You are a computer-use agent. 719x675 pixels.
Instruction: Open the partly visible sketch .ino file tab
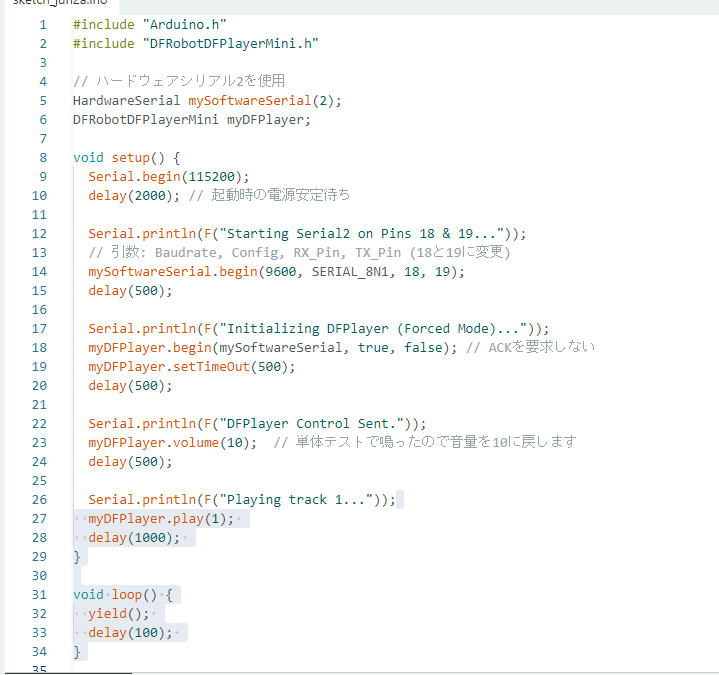tap(61, 4)
